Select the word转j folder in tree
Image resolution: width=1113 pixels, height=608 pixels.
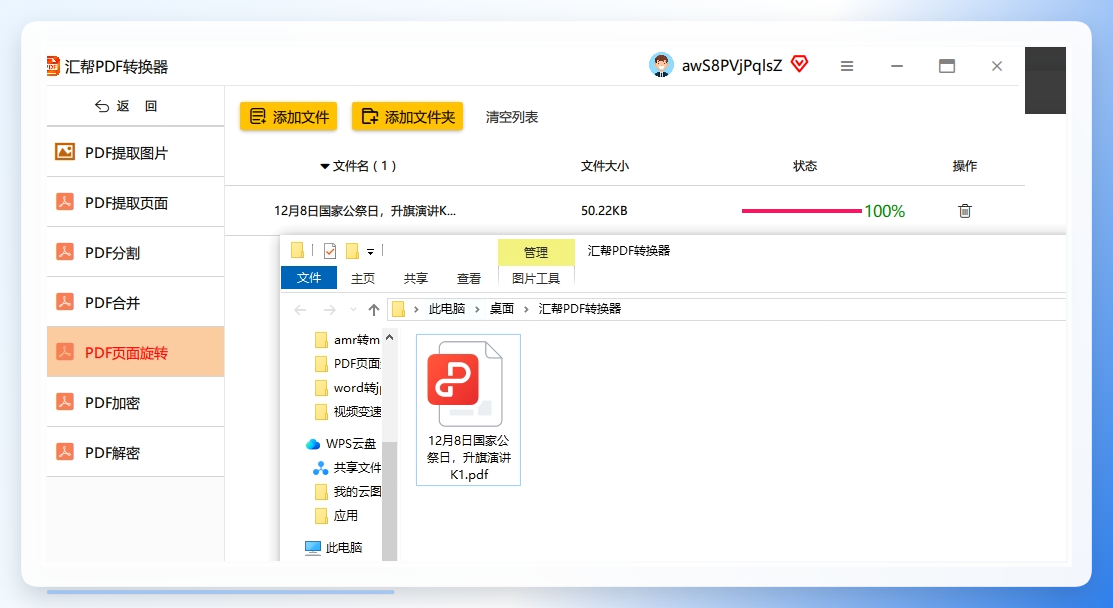[347, 388]
